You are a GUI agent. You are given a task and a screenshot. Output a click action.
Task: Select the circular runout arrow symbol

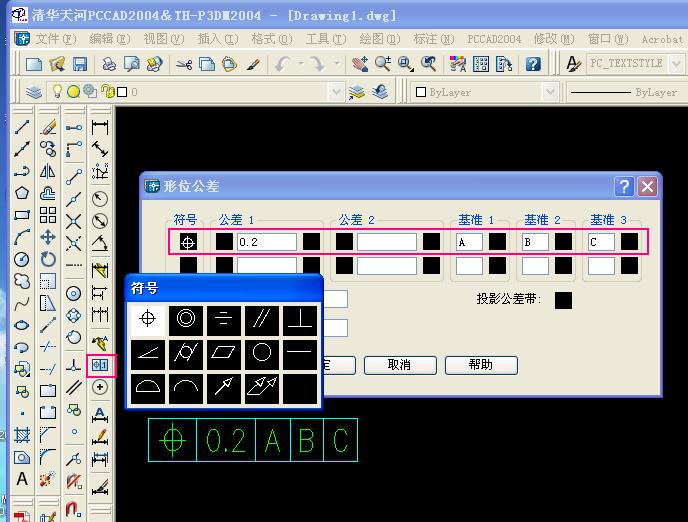click(224, 388)
